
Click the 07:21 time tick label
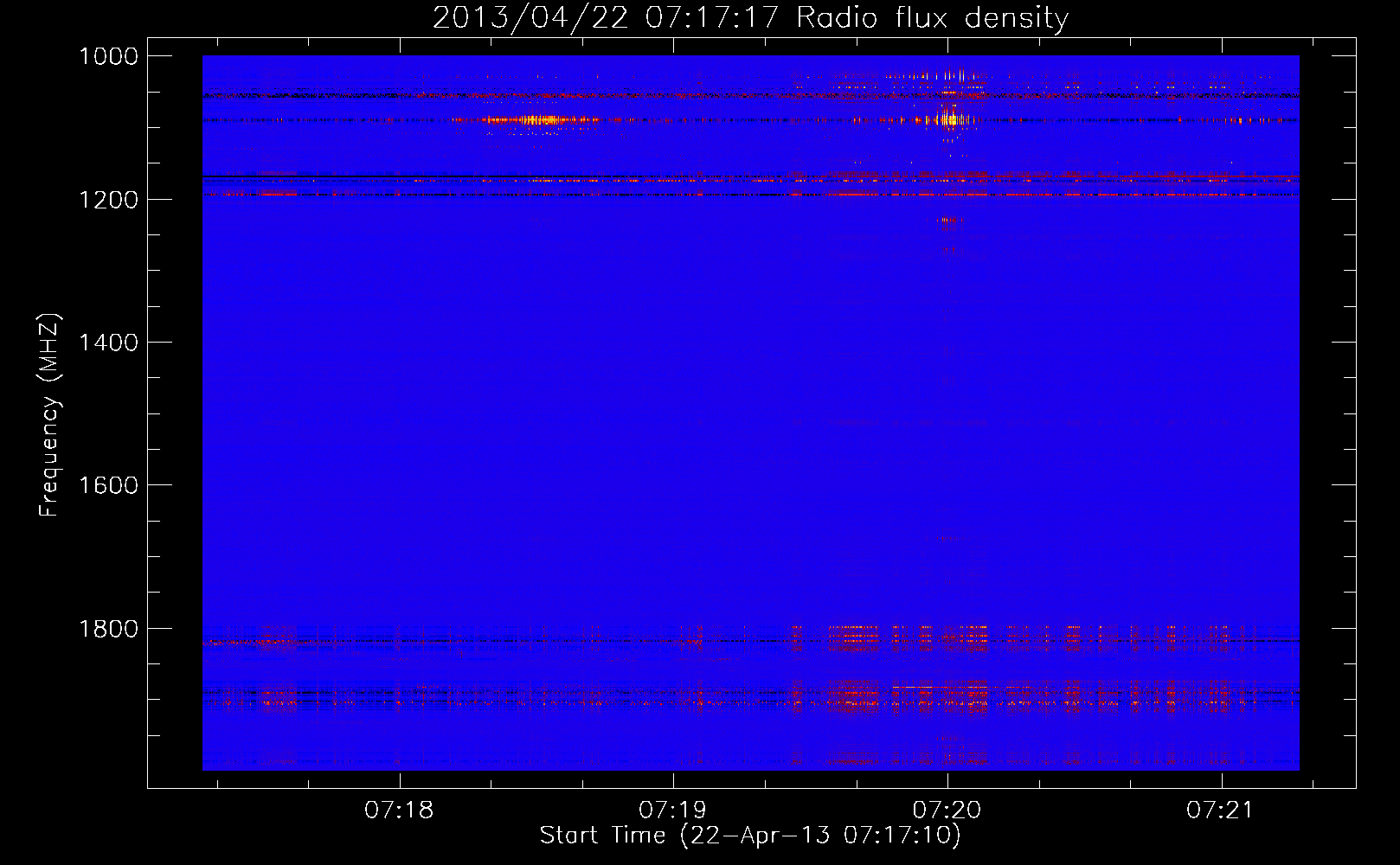1221,810
